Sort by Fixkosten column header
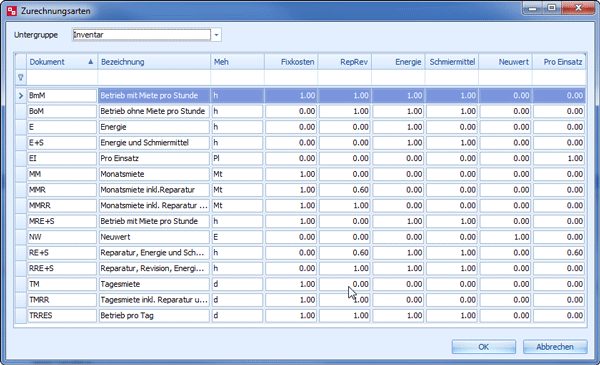The width and height of the screenshot is (600, 365). [x=291, y=62]
